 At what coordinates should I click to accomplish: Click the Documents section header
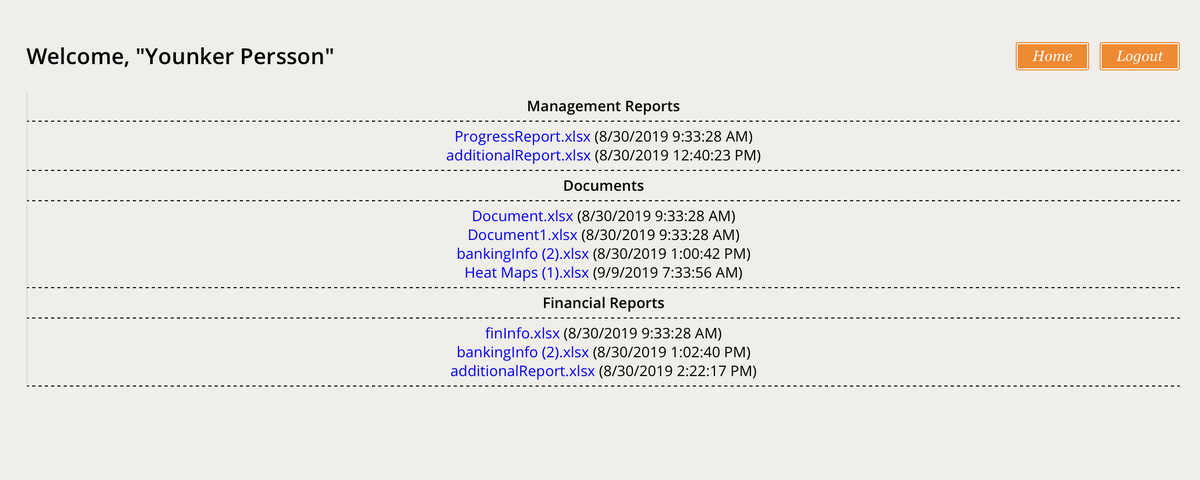point(603,186)
